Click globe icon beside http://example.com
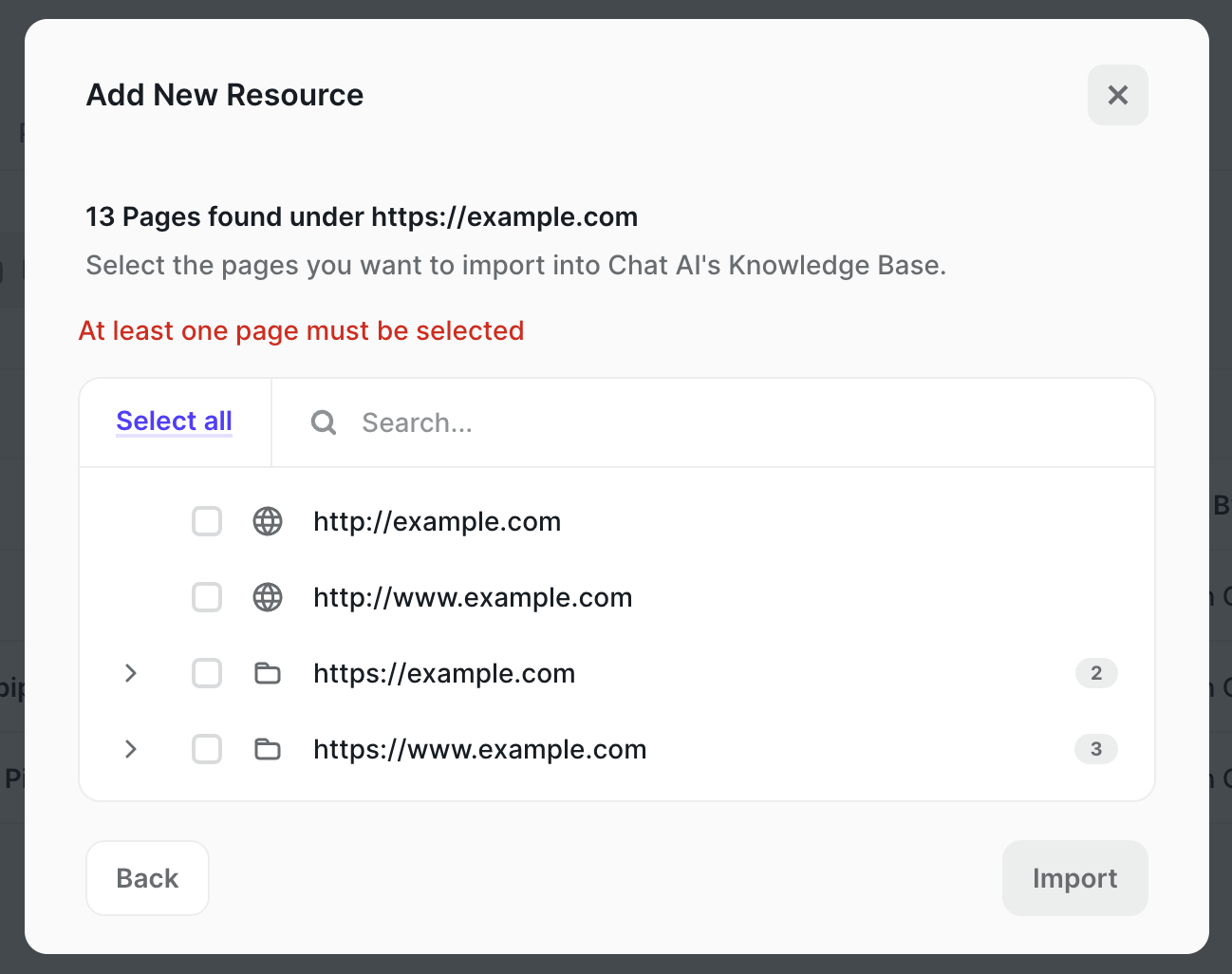 268,521
